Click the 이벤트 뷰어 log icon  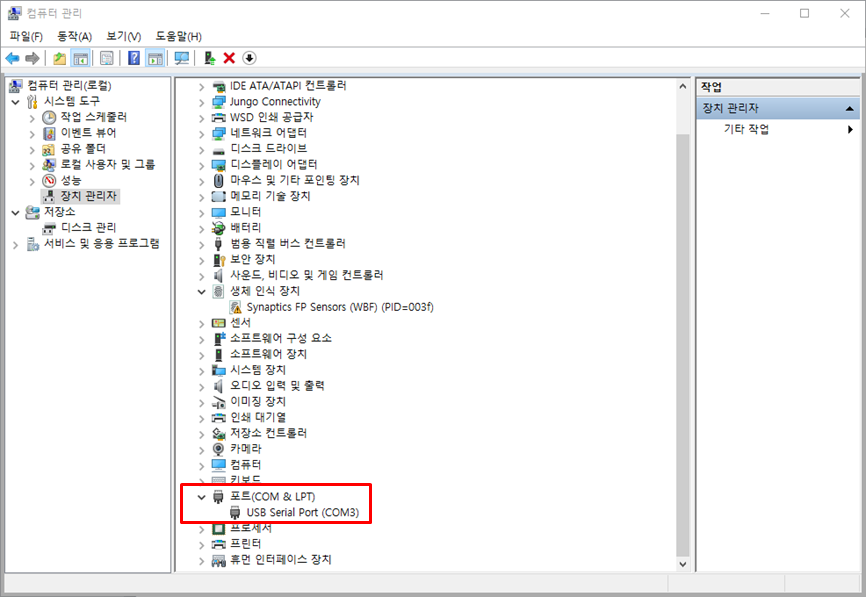click(49, 133)
